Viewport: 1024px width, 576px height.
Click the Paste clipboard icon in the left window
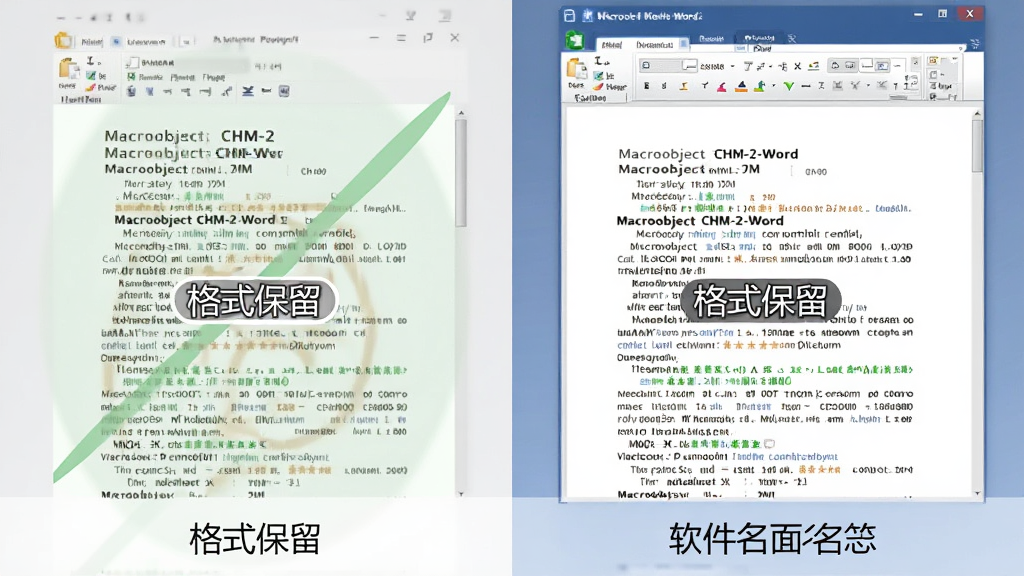(x=69, y=69)
